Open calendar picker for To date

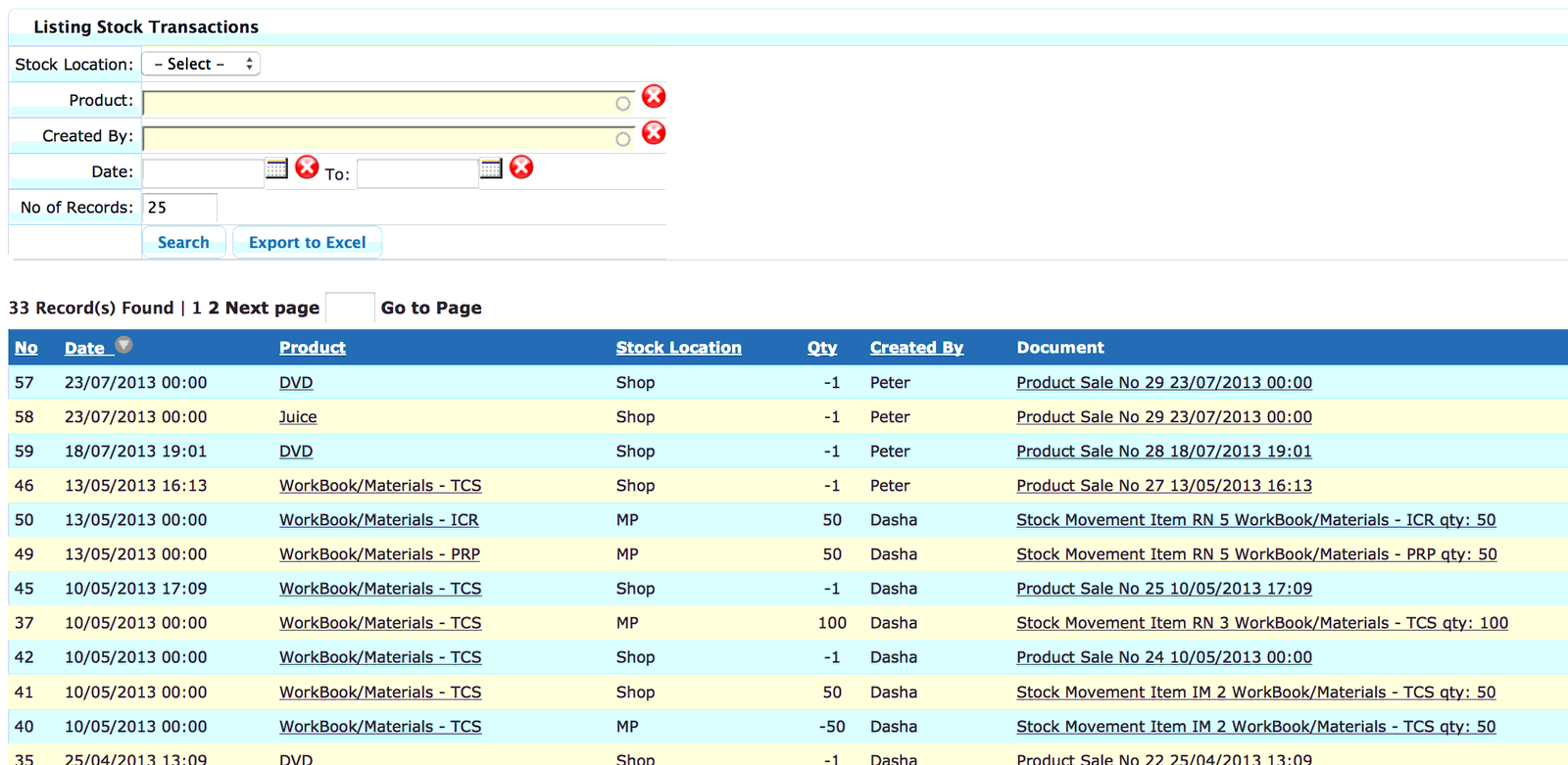491,168
